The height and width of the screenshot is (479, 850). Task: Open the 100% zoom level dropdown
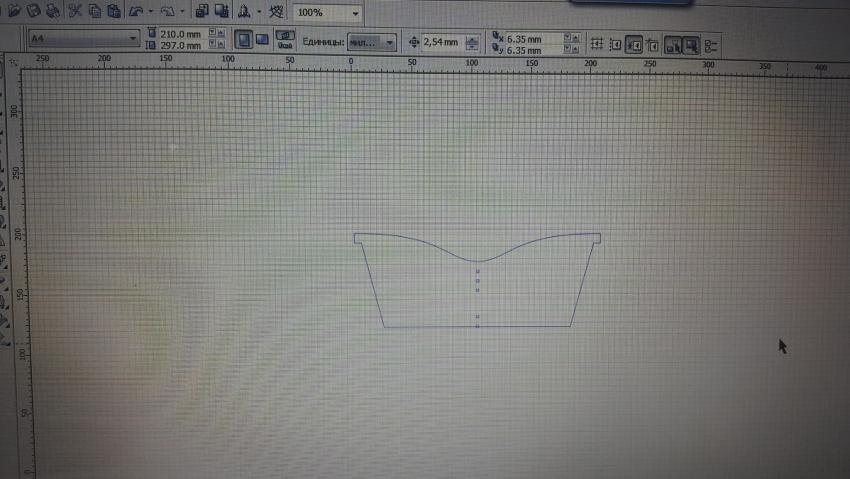click(355, 13)
